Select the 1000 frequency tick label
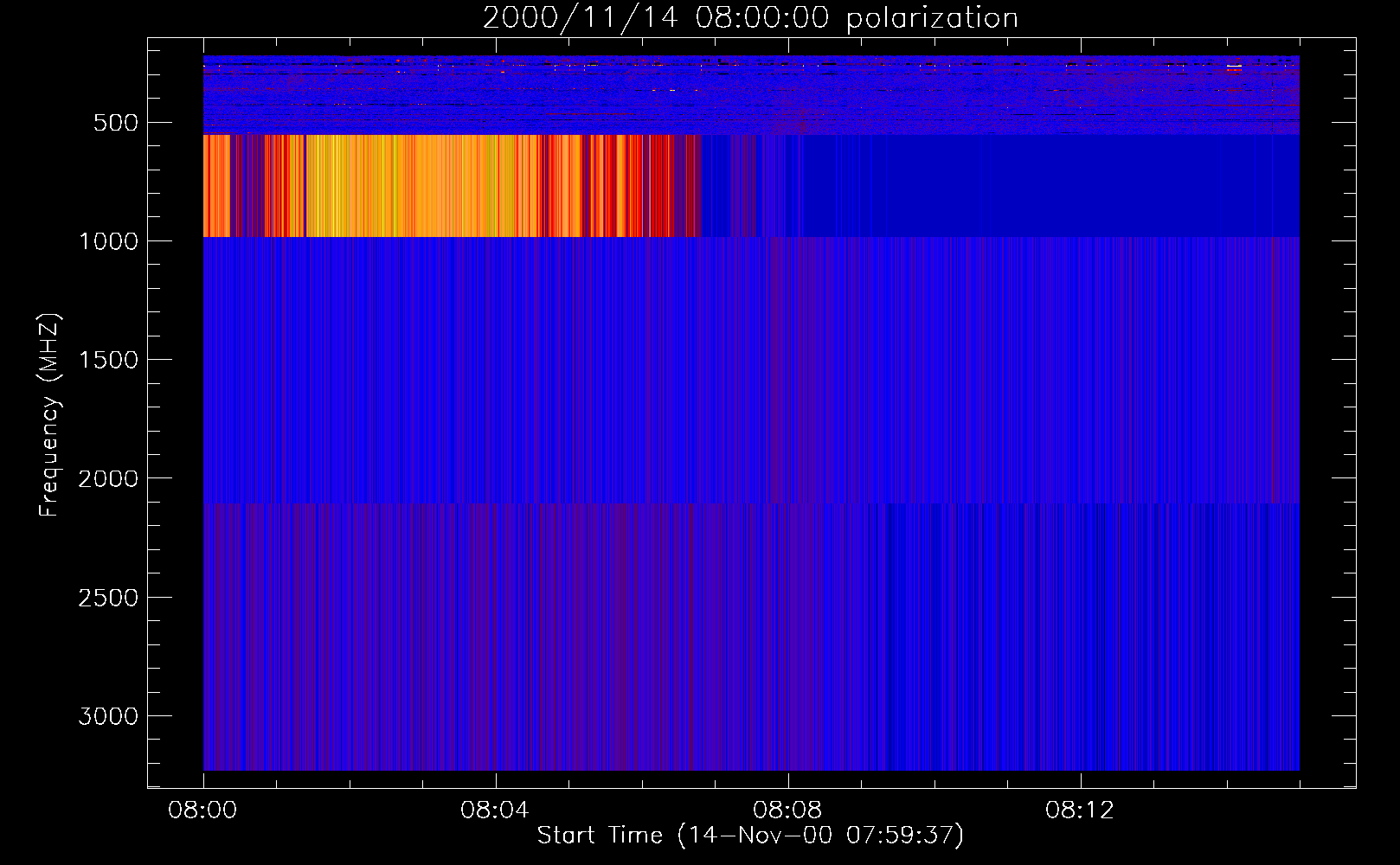This screenshot has width=1400, height=865. 108,241
